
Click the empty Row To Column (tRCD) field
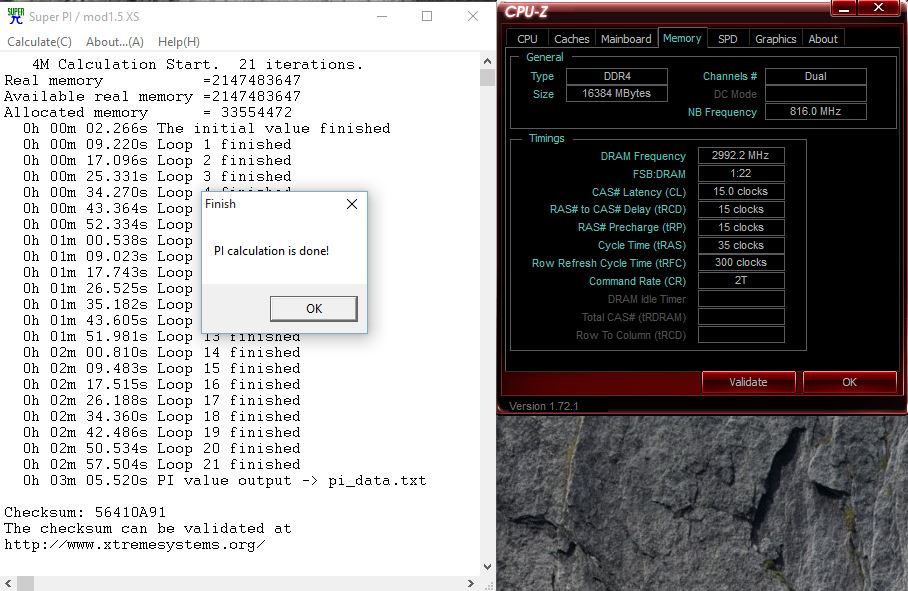pos(741,335)
